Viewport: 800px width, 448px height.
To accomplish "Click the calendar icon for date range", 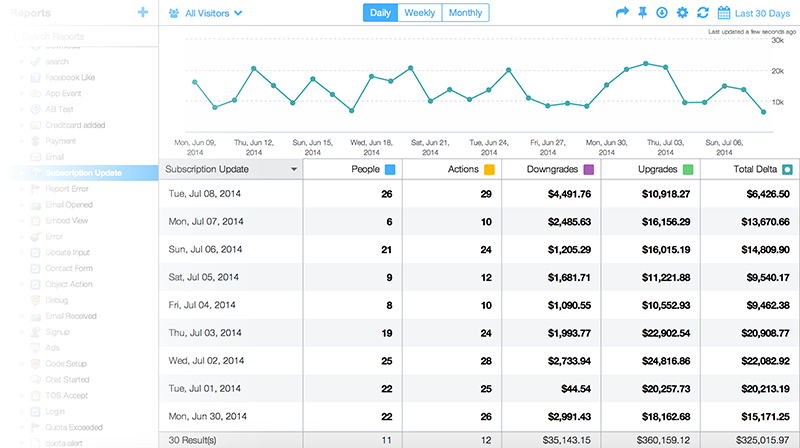I will pos(723,13).
